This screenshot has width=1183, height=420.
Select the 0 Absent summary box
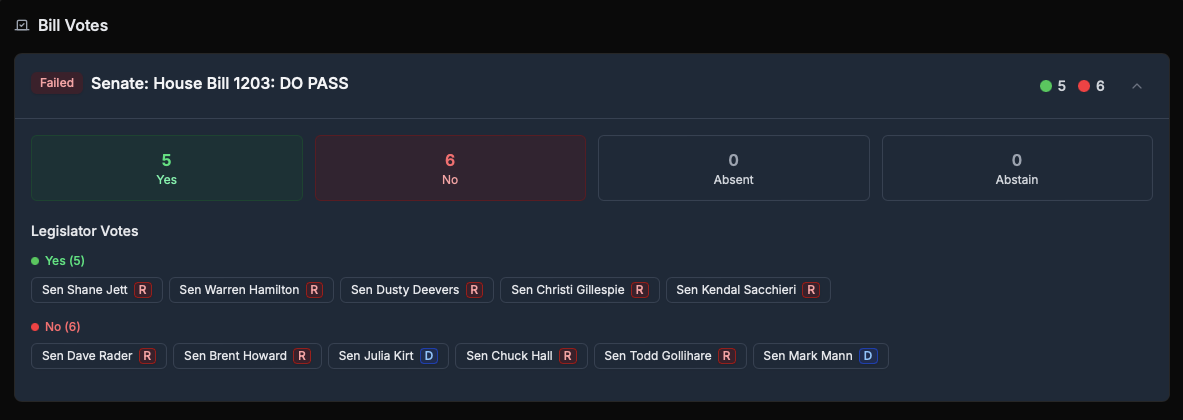pos(733,168)
